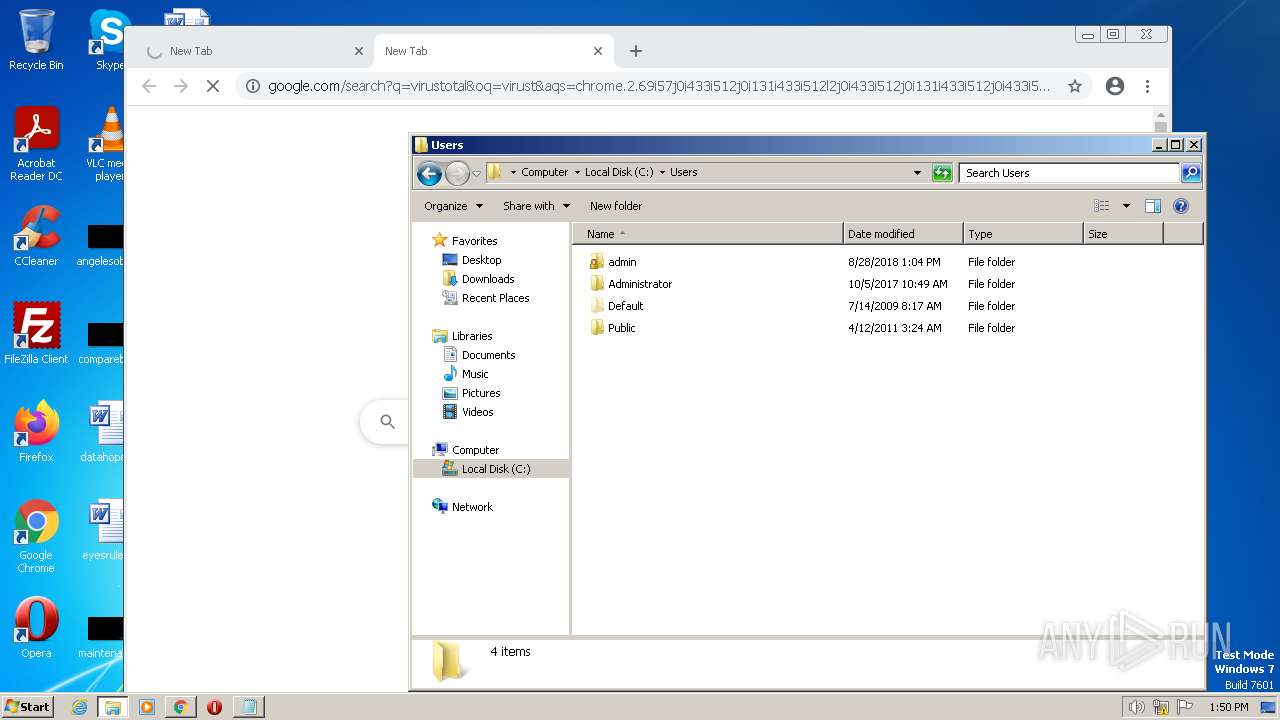Open Music library
This screenshot has height=720, width=1280.
click(x=466, y=374)
